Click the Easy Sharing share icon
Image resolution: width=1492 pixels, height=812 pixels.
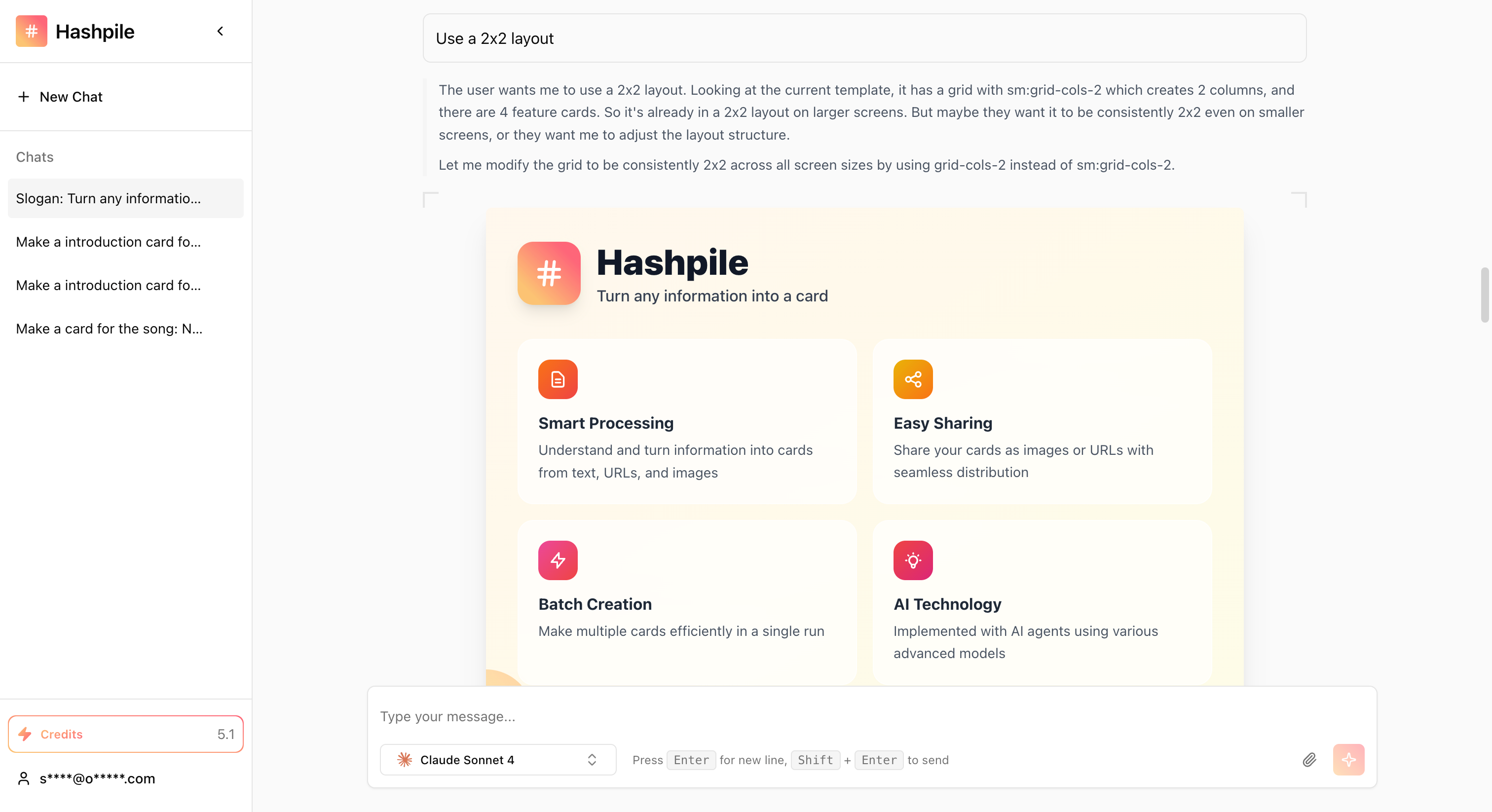[x=913, y=379]
